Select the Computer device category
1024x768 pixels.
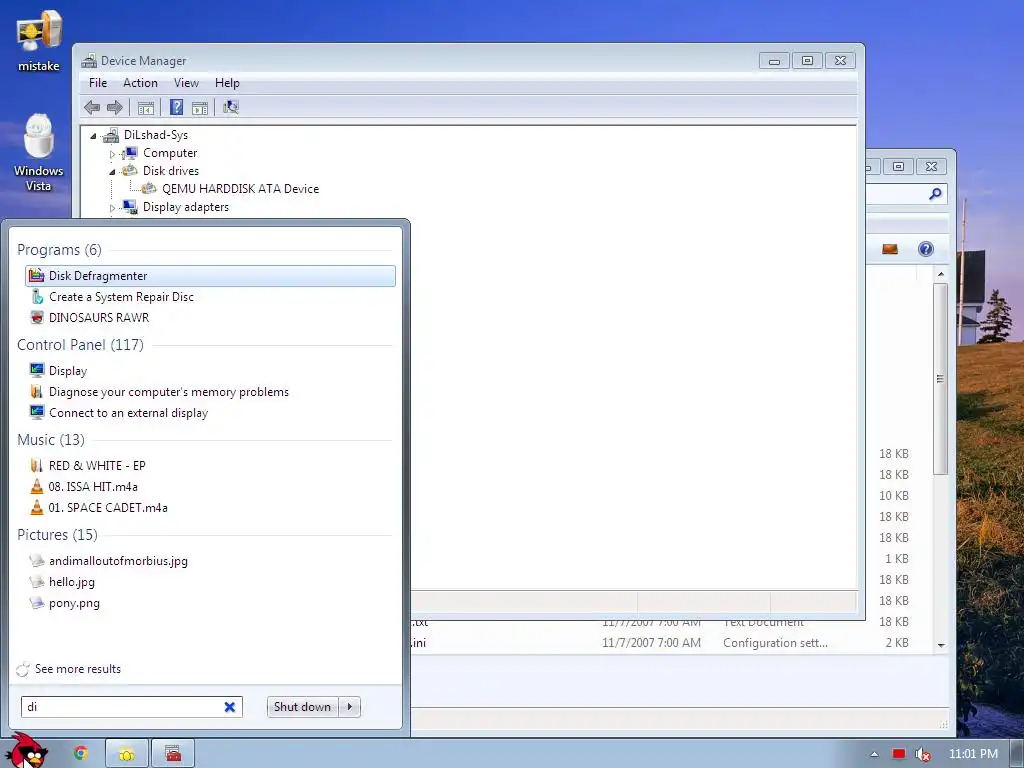pos(170,153)
